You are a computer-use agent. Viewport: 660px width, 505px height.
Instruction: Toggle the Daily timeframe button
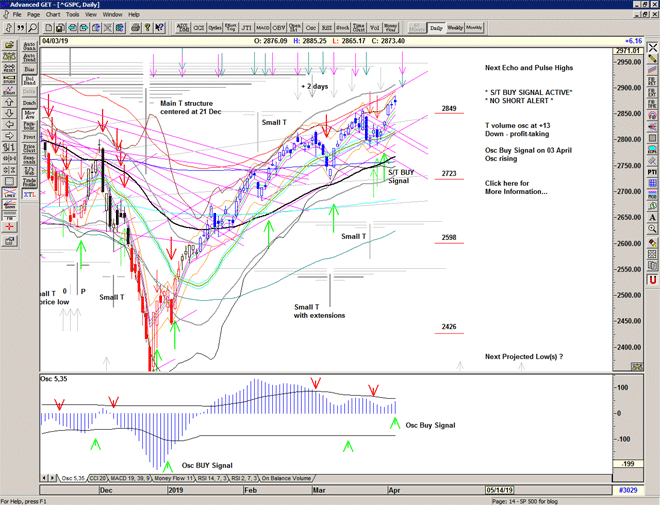tap(436, 27)
